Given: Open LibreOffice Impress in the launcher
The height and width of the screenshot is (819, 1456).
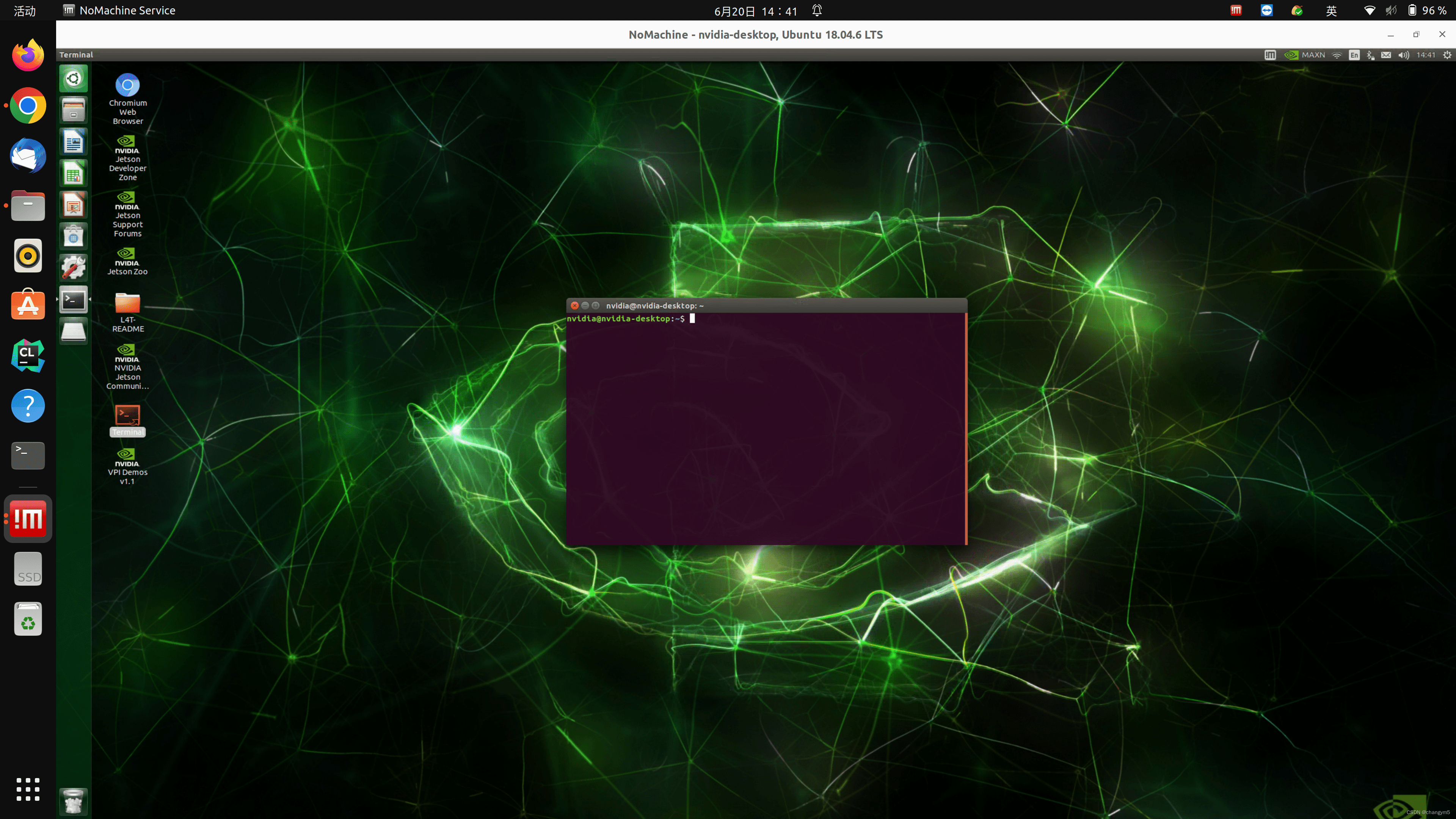Looking at the screenshot, I should pos(74,205).
